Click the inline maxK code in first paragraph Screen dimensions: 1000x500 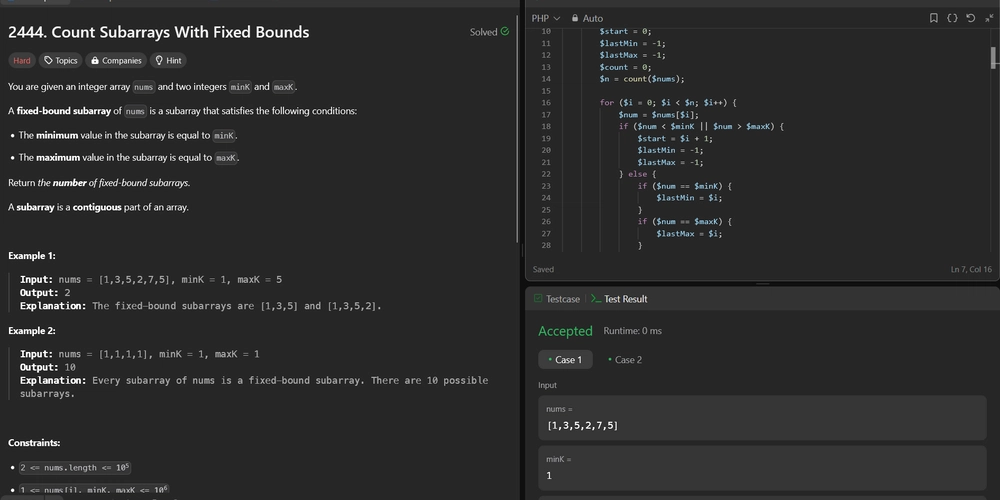[x=284, y=87]
